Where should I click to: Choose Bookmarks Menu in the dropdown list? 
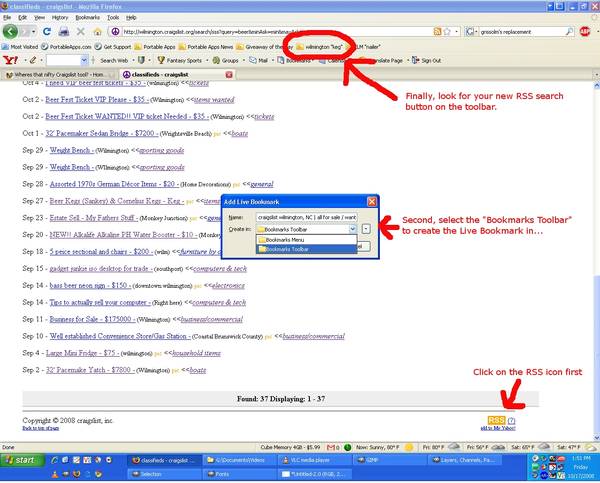coord(307,240)
